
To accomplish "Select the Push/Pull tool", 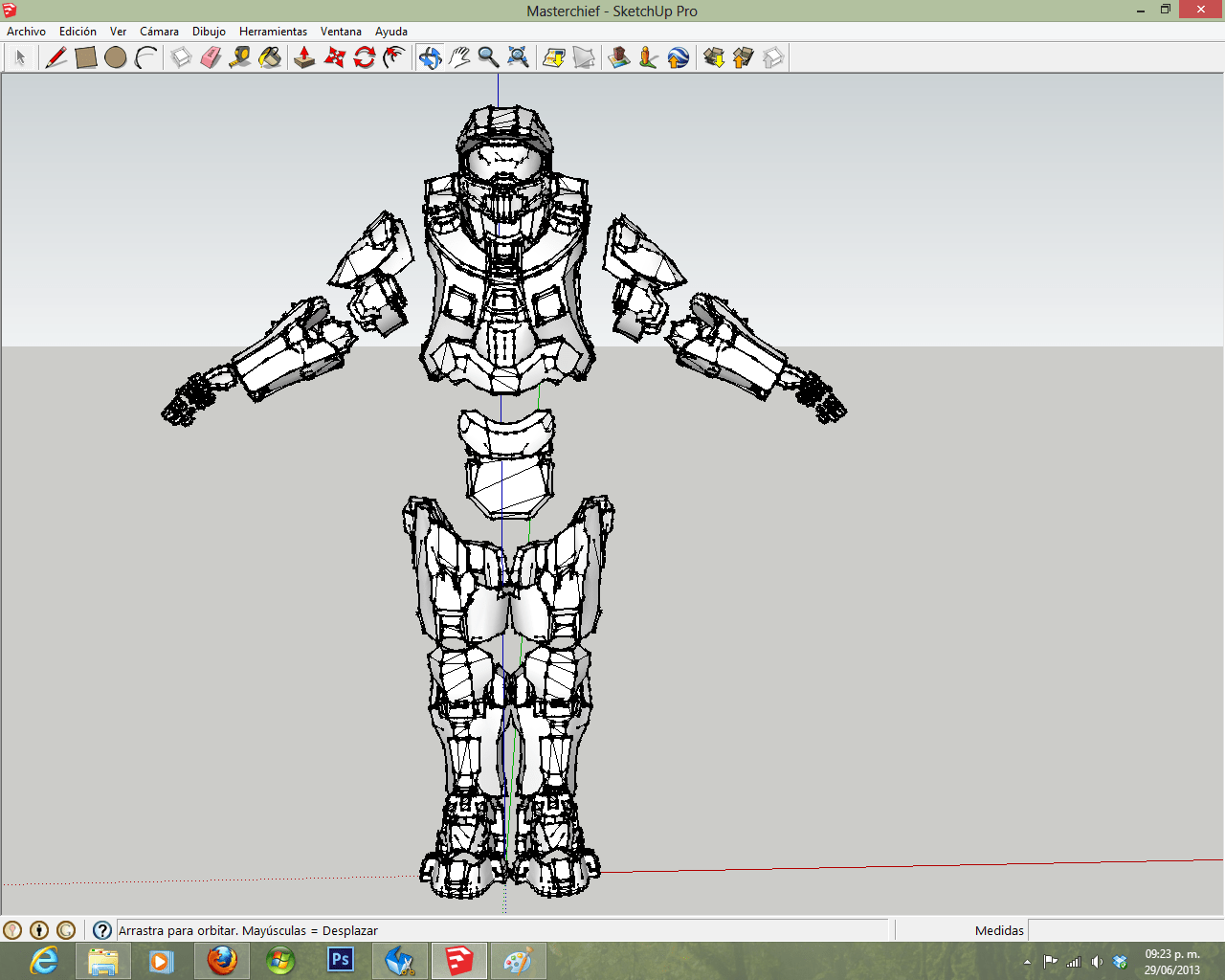I will [304, 58].
